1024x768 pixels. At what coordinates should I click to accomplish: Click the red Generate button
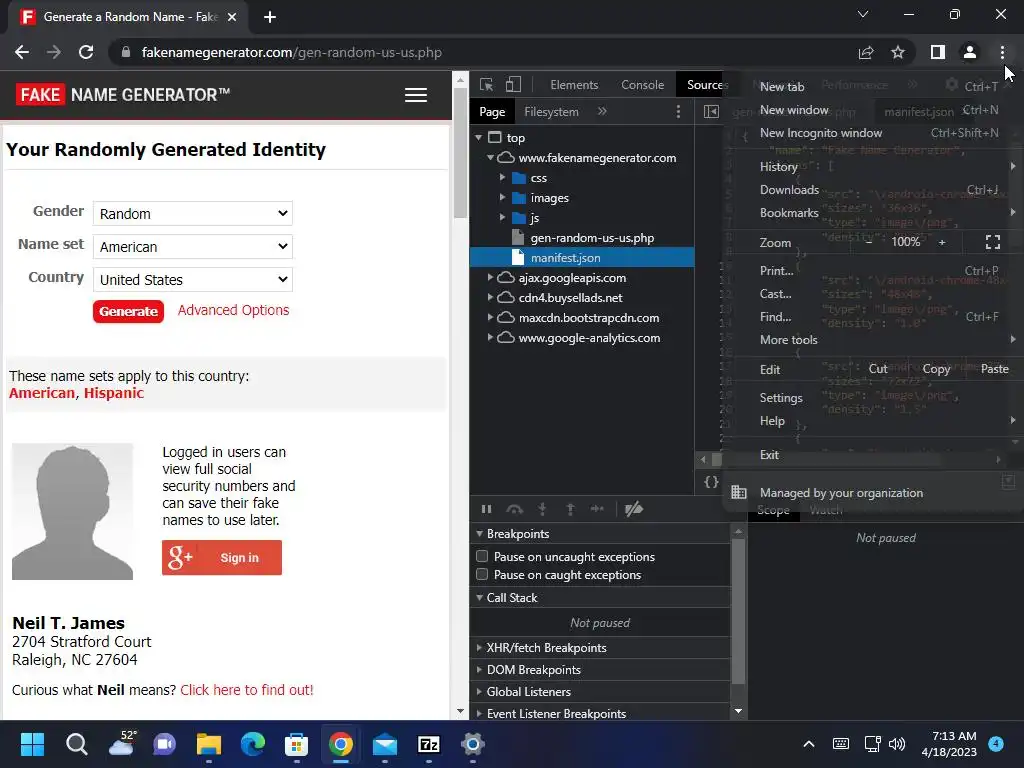[x=129, y=312]
